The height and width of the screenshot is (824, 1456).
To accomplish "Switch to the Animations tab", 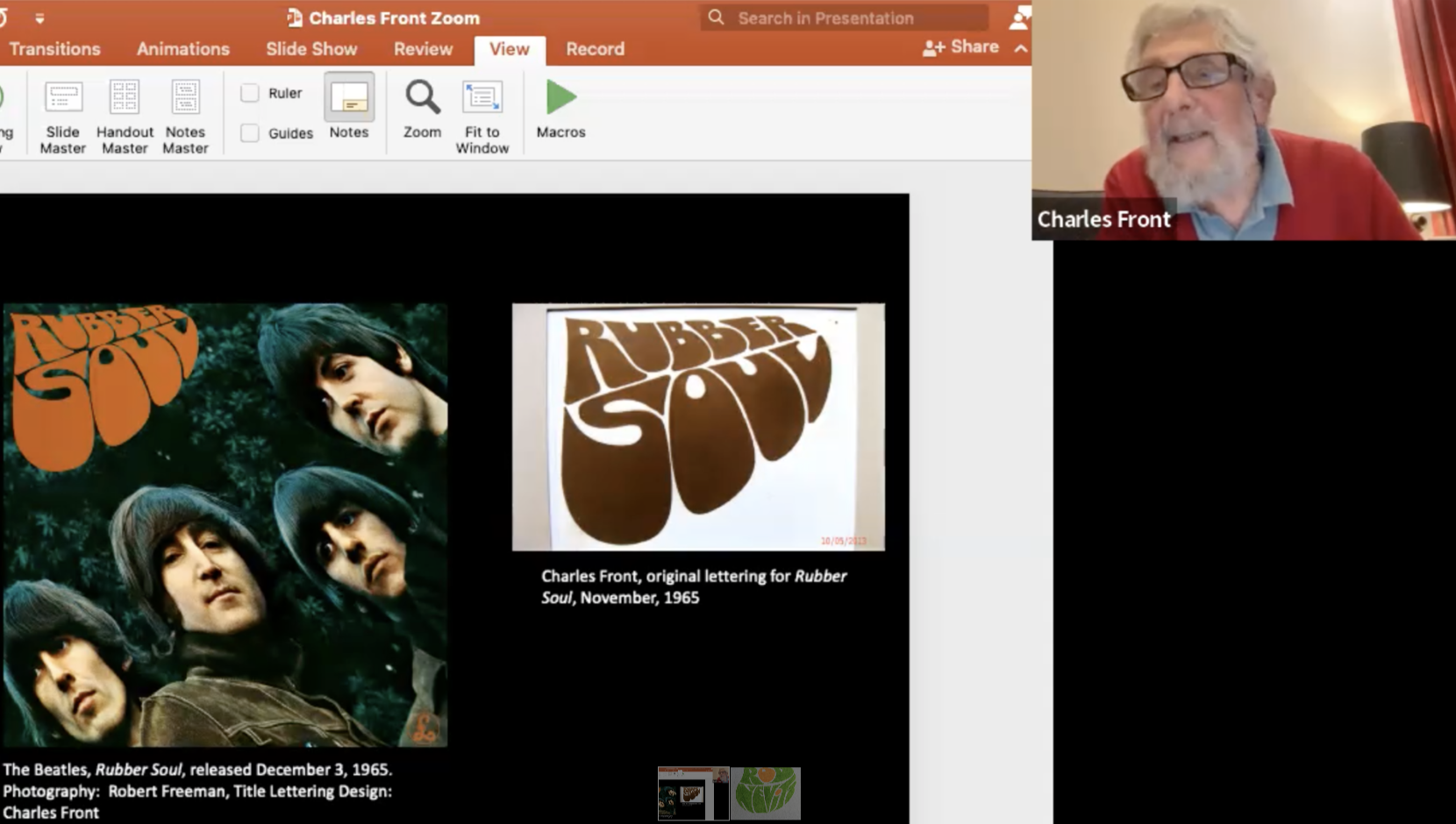I will click(183, 49).
